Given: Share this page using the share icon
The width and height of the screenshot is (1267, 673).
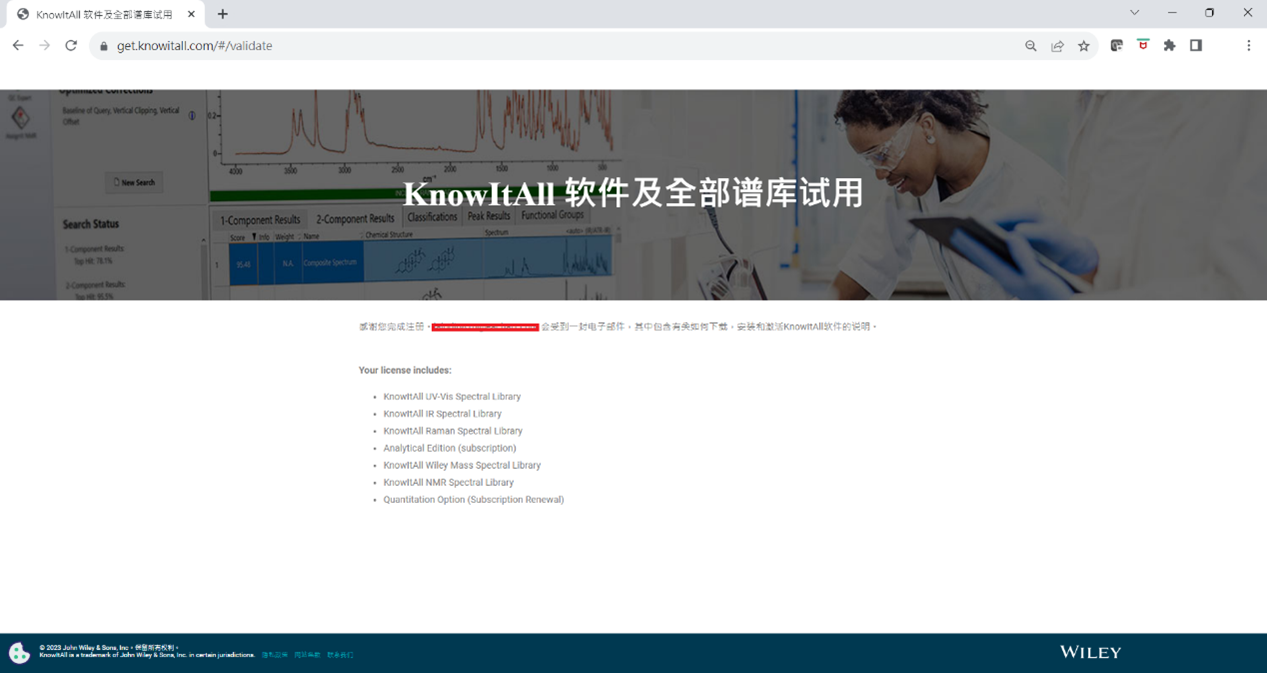Looking at the screenshot, I should 1057,46.
